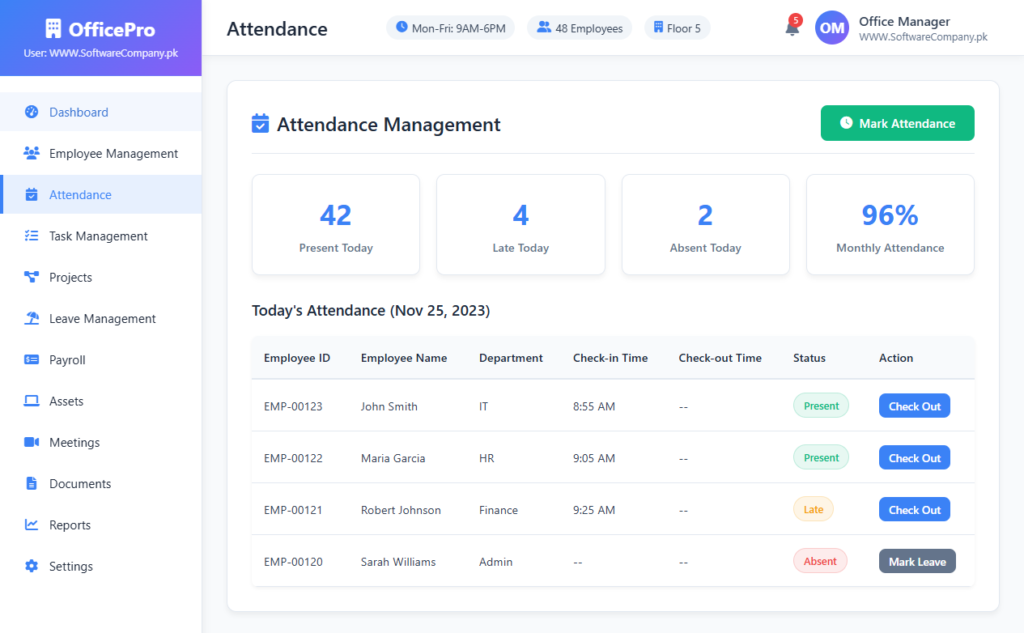Go to Task Management section
Viewport: 1024px width, 633px height.
tap(98, 236)
